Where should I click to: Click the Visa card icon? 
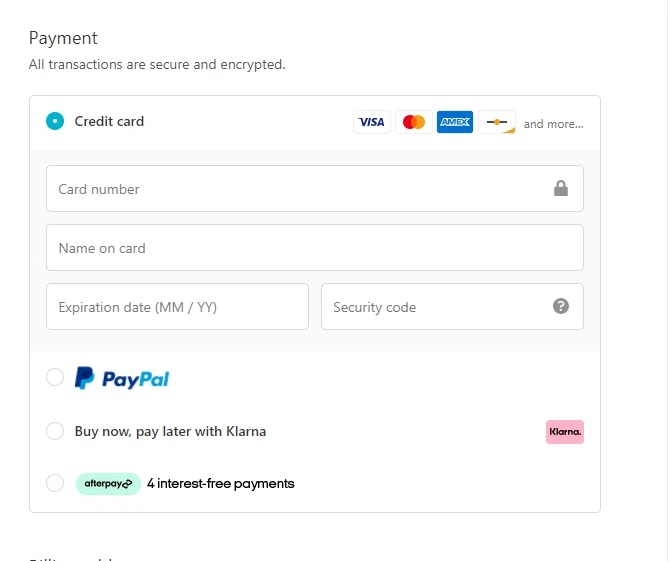371,122
